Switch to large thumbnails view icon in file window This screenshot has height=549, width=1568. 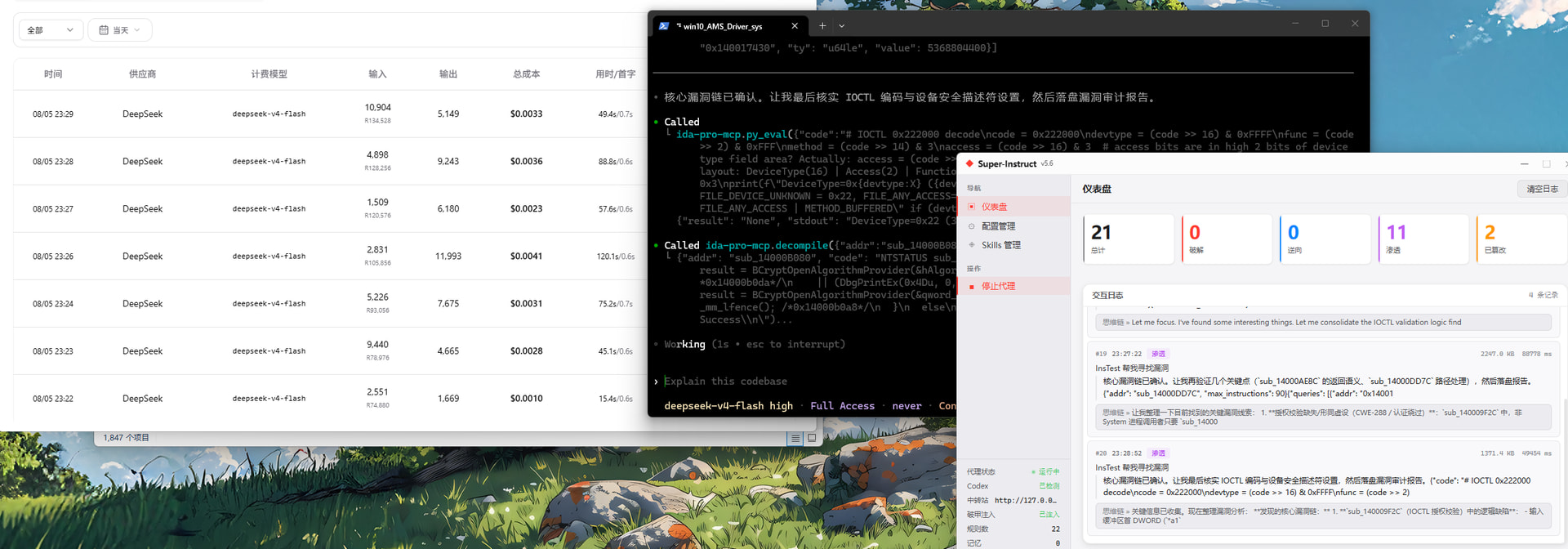(x=812, y=439)
